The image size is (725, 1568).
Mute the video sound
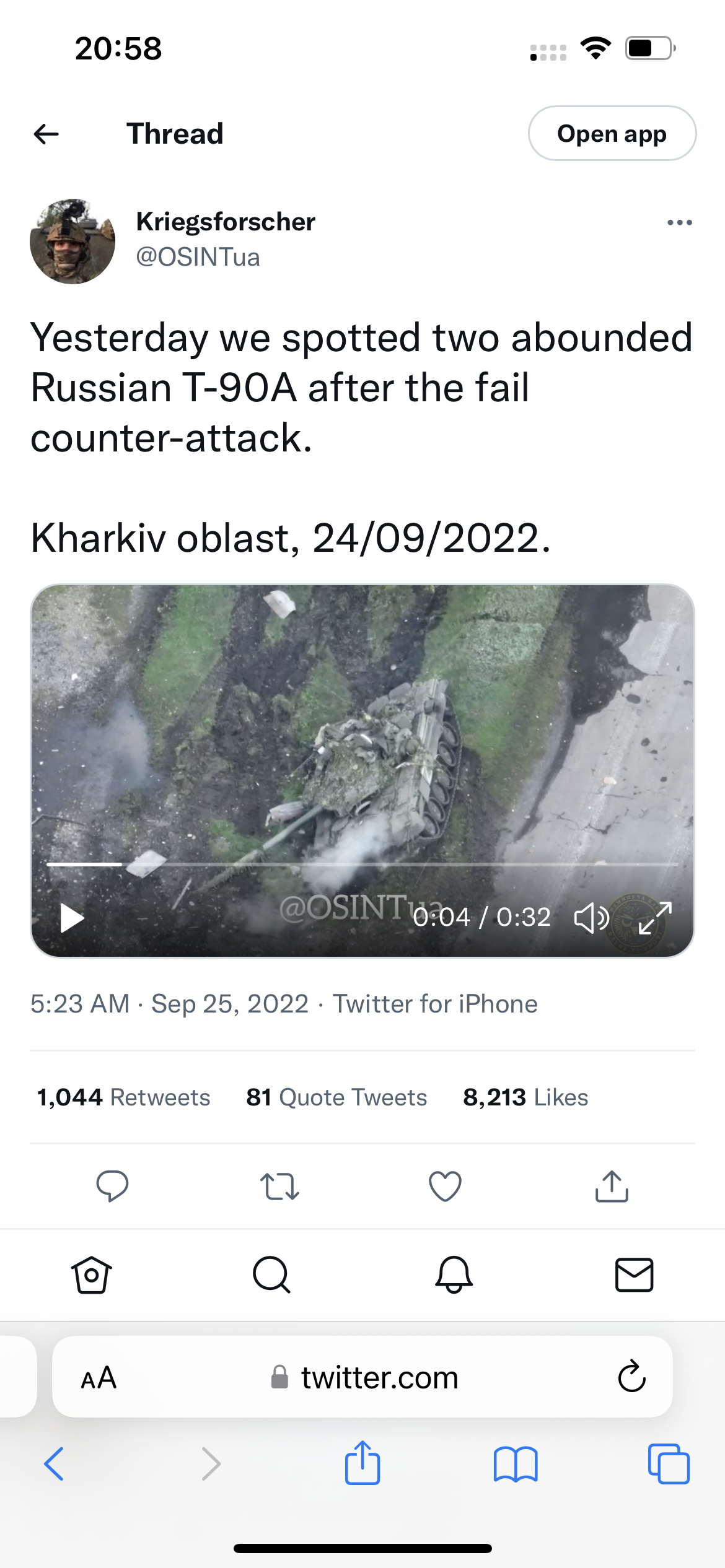pos(591,917)
